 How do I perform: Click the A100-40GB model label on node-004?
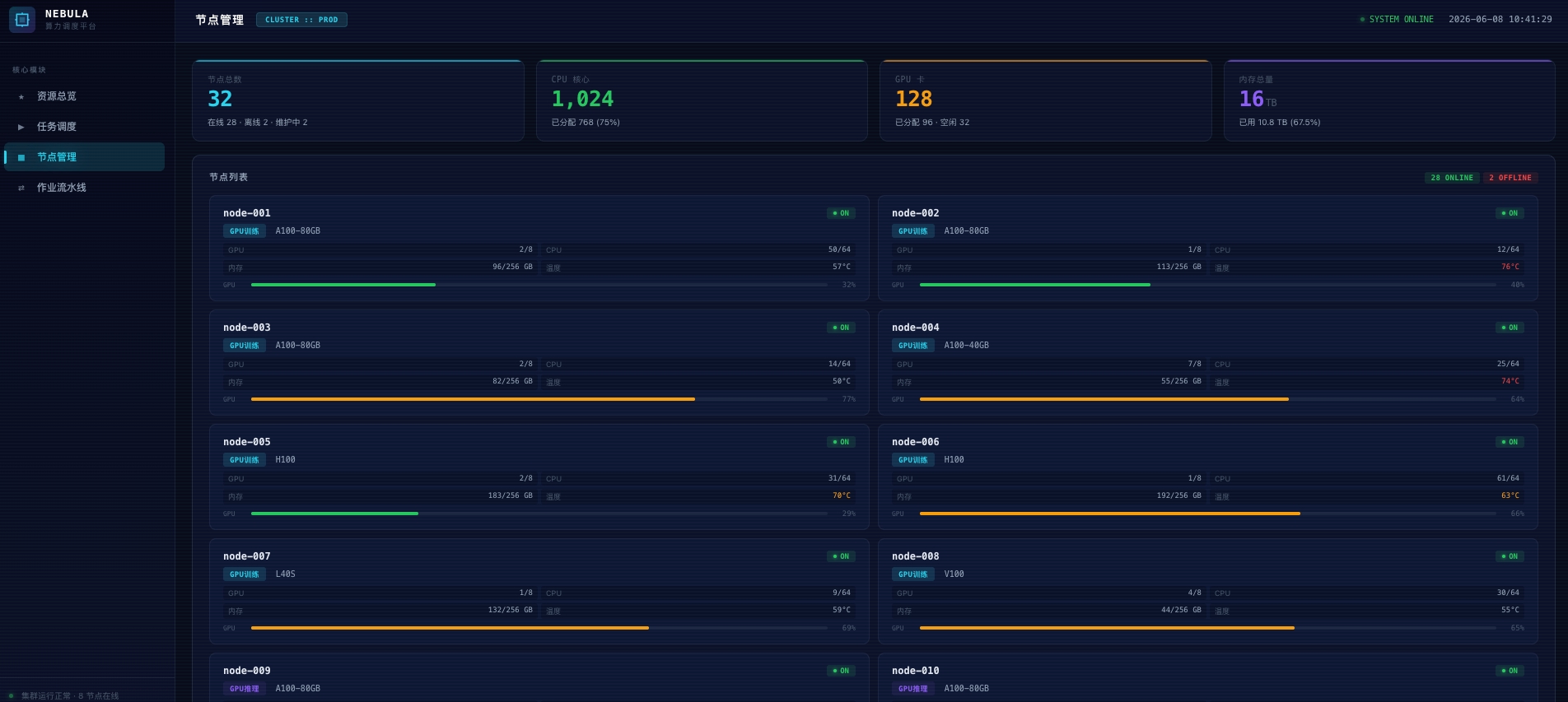[967, 346]
